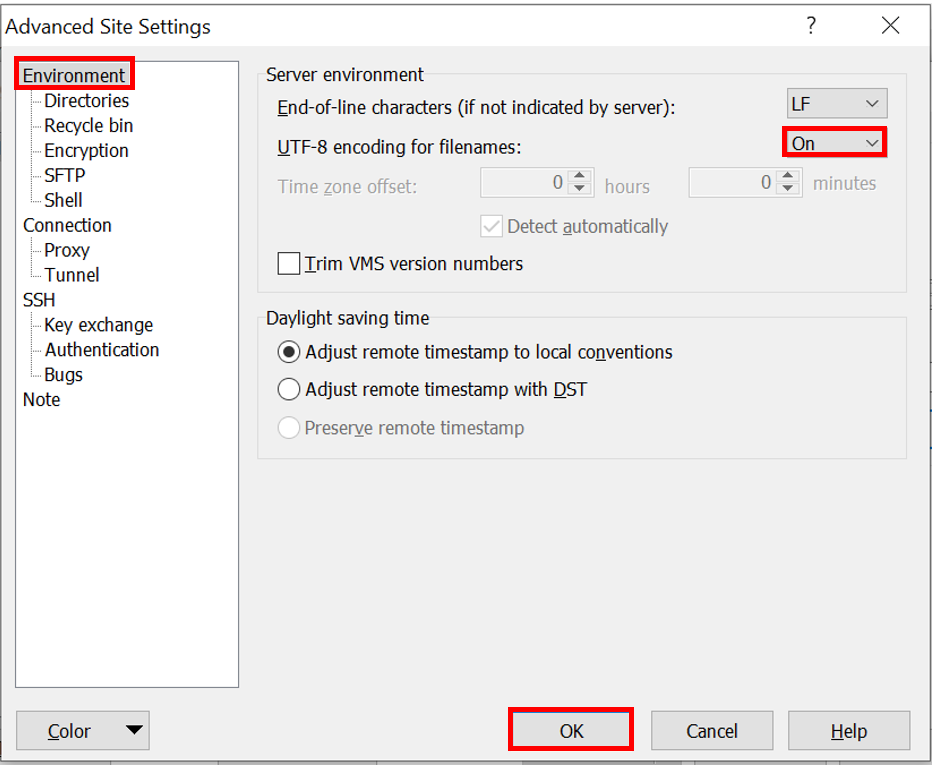932x765 pixels.
Task: Select Connection category in the tree
Action: click(x=68, y=225)
